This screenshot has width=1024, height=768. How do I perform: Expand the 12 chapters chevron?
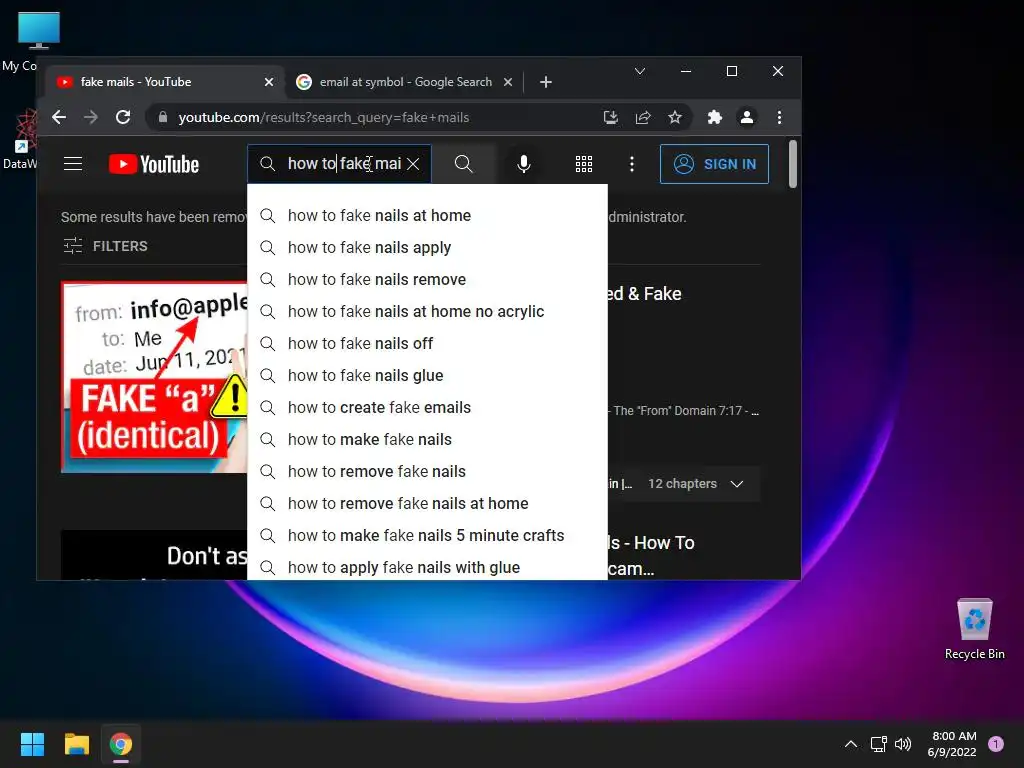[x=737, y=484]
